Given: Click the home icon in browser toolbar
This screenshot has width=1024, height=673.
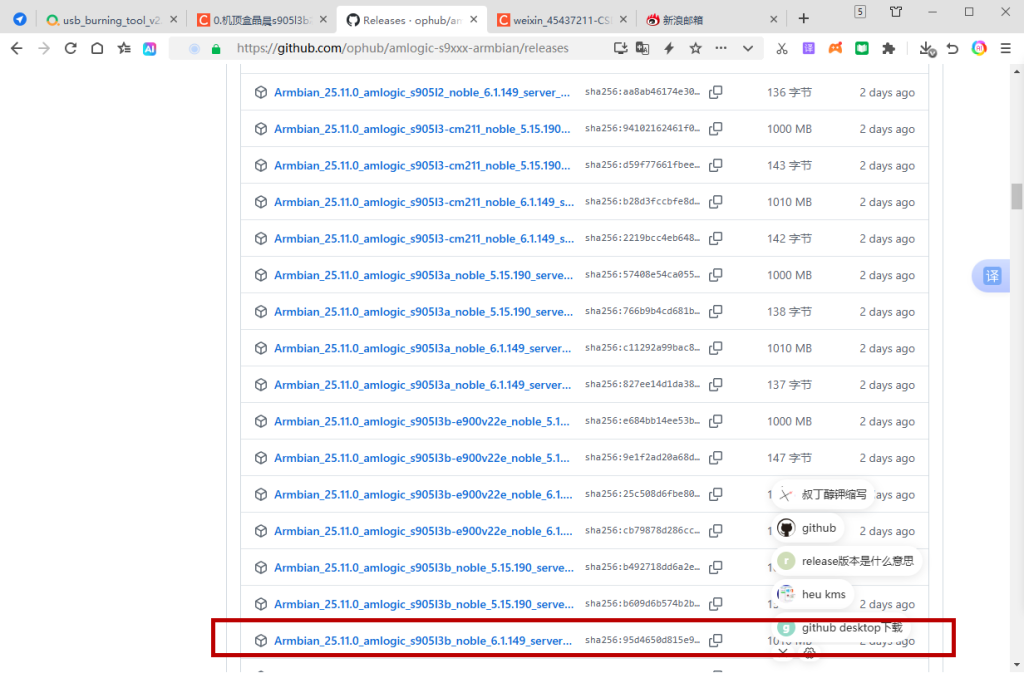Looking at the screenshot, I should pyautogui.click(x=97, y=48).
